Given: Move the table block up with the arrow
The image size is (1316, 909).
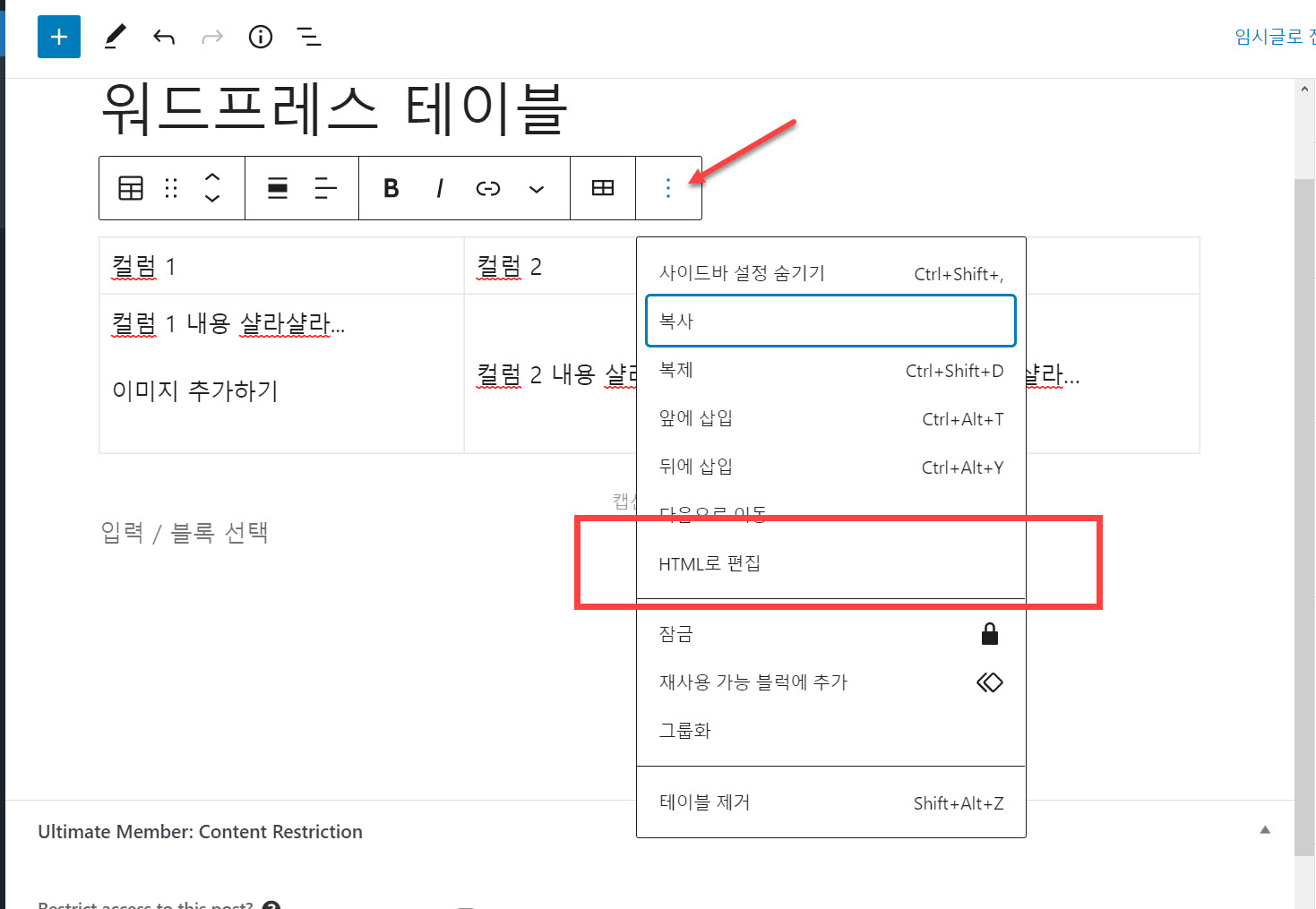Looking at the screenshot, I should tap(212, 179).
